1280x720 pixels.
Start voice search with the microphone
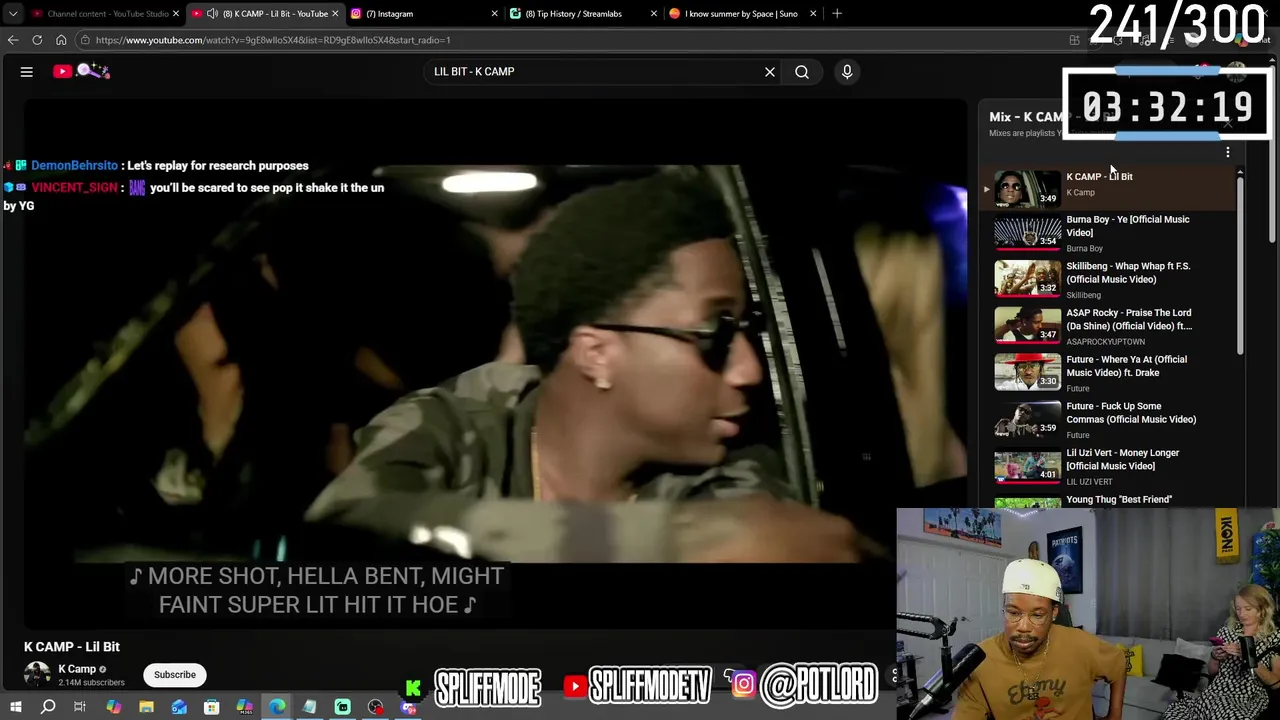click(847, 72)
